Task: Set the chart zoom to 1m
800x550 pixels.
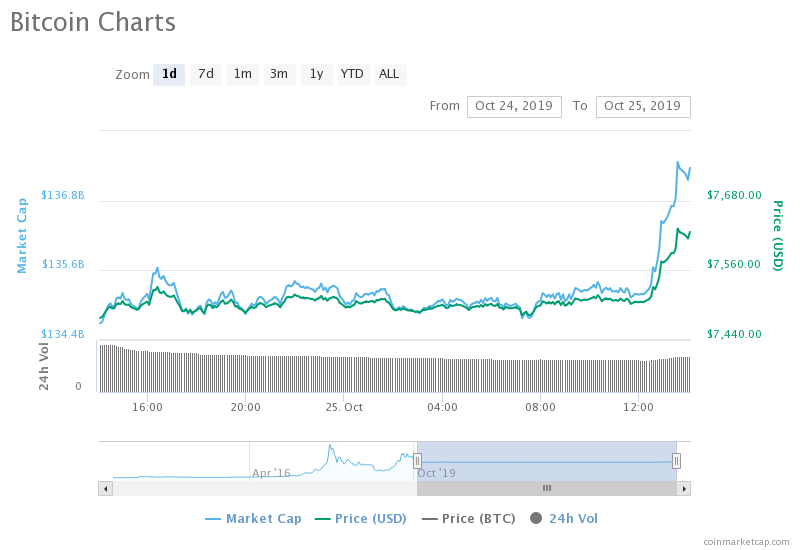Action: click(242, 74)
